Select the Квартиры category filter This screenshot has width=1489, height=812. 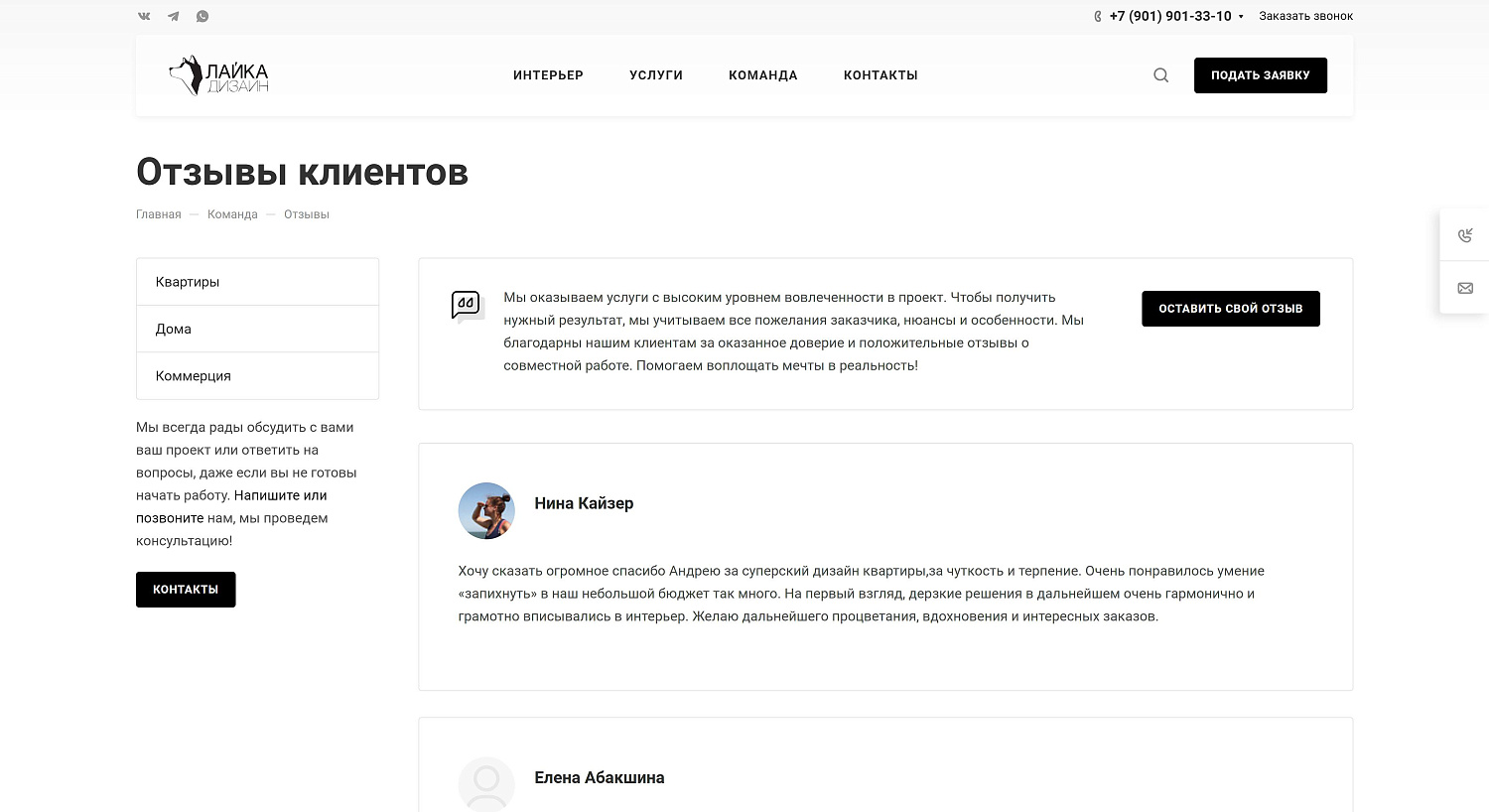tap(187, 281)
